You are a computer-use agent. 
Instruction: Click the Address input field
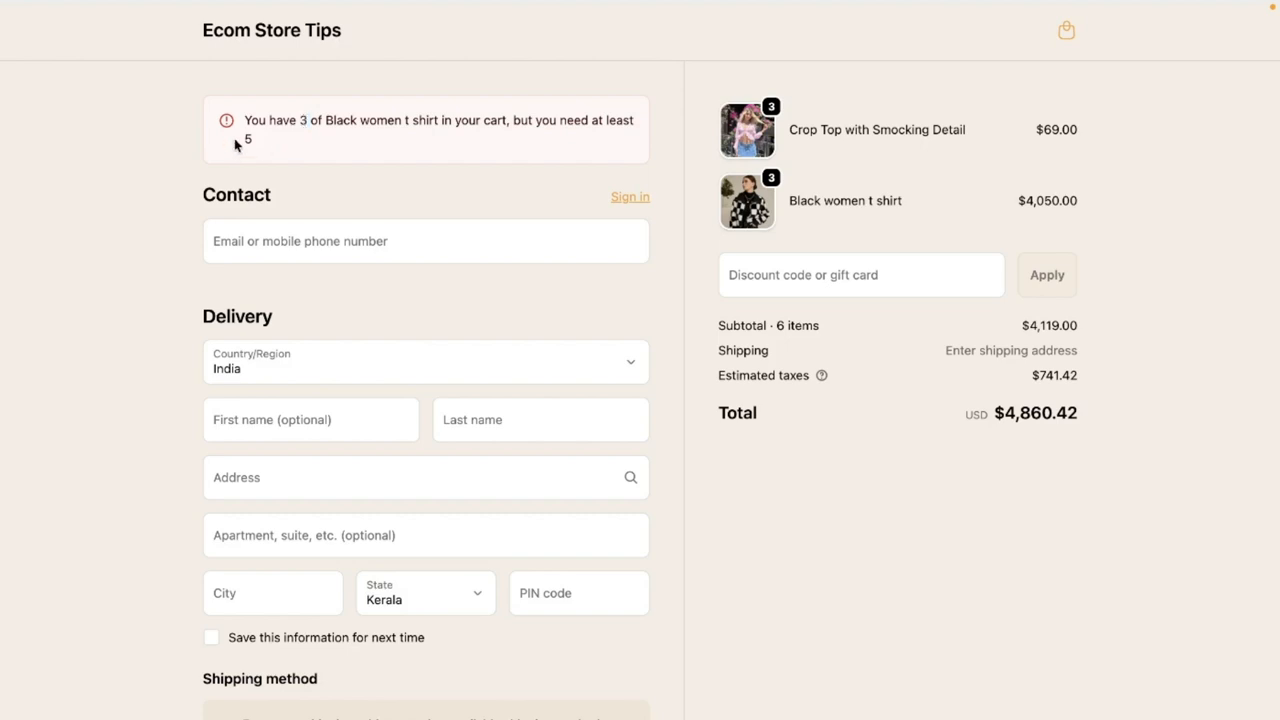pos(426,478)
